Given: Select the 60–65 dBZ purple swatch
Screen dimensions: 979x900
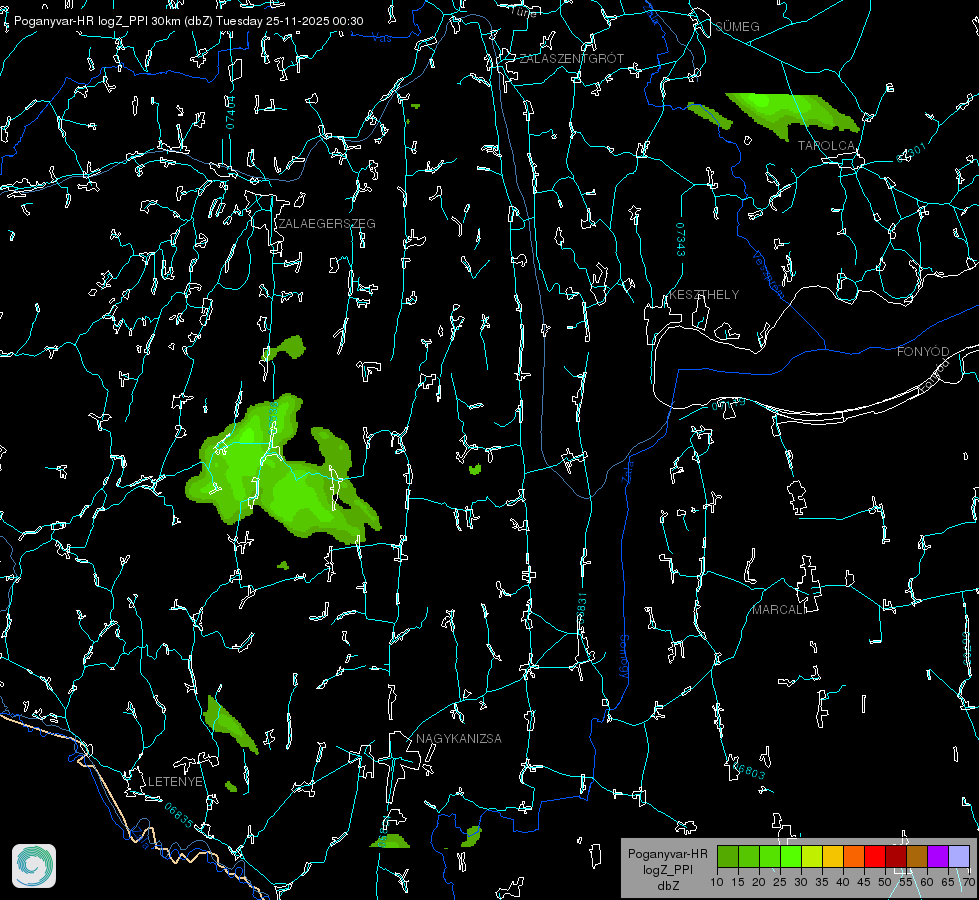Looking at the screenshot, I should point(938,856).
